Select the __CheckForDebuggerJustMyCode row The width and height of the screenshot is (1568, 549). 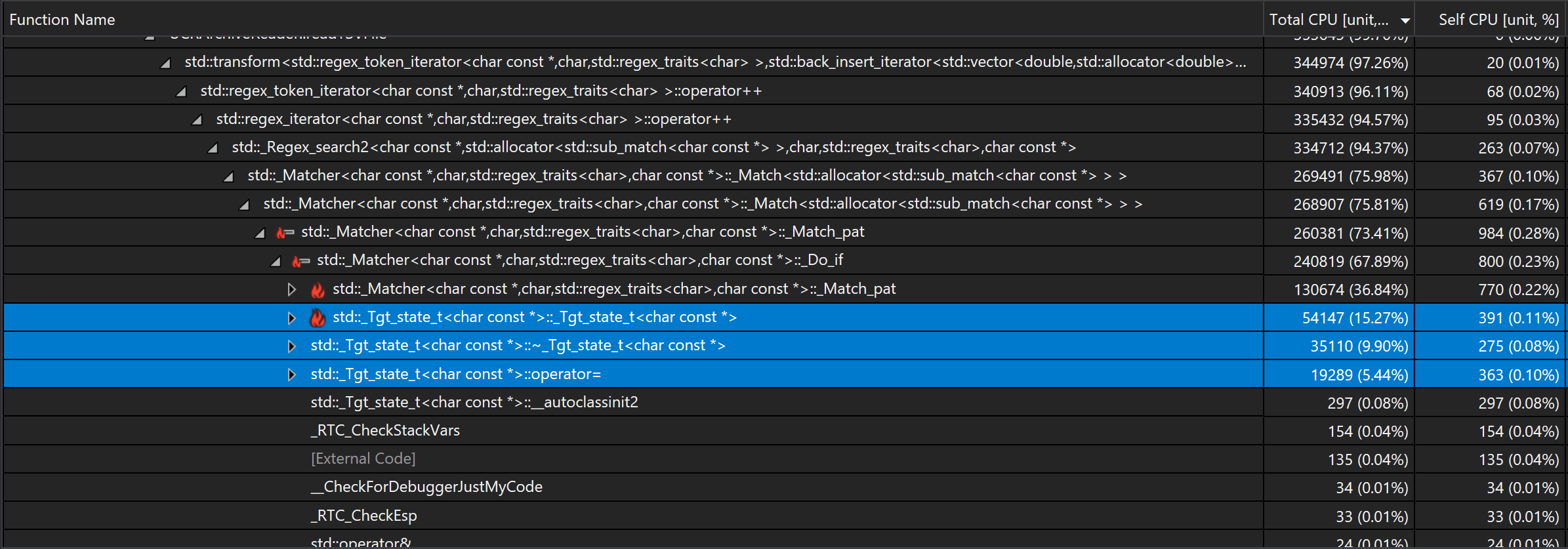pos(426,487)
